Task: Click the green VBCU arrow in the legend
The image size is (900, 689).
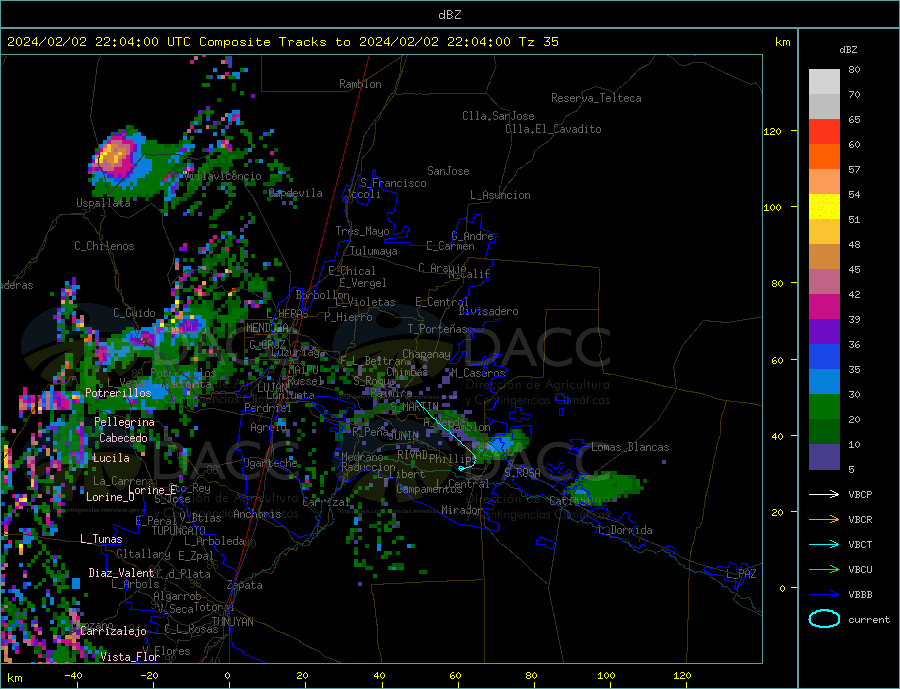Action: pyautogui.click(x=824, y=570)
